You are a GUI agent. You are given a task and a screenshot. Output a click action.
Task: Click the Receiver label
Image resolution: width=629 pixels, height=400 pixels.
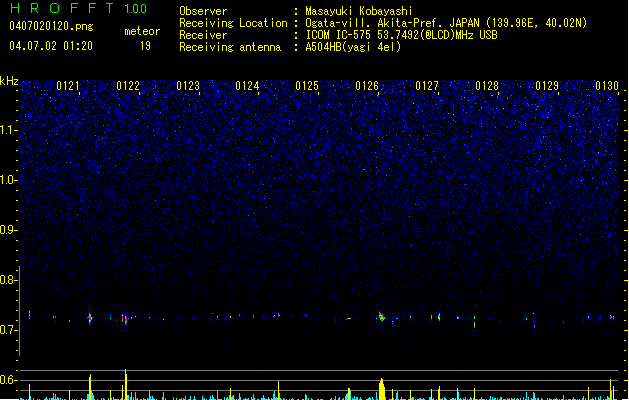[203, 35]
